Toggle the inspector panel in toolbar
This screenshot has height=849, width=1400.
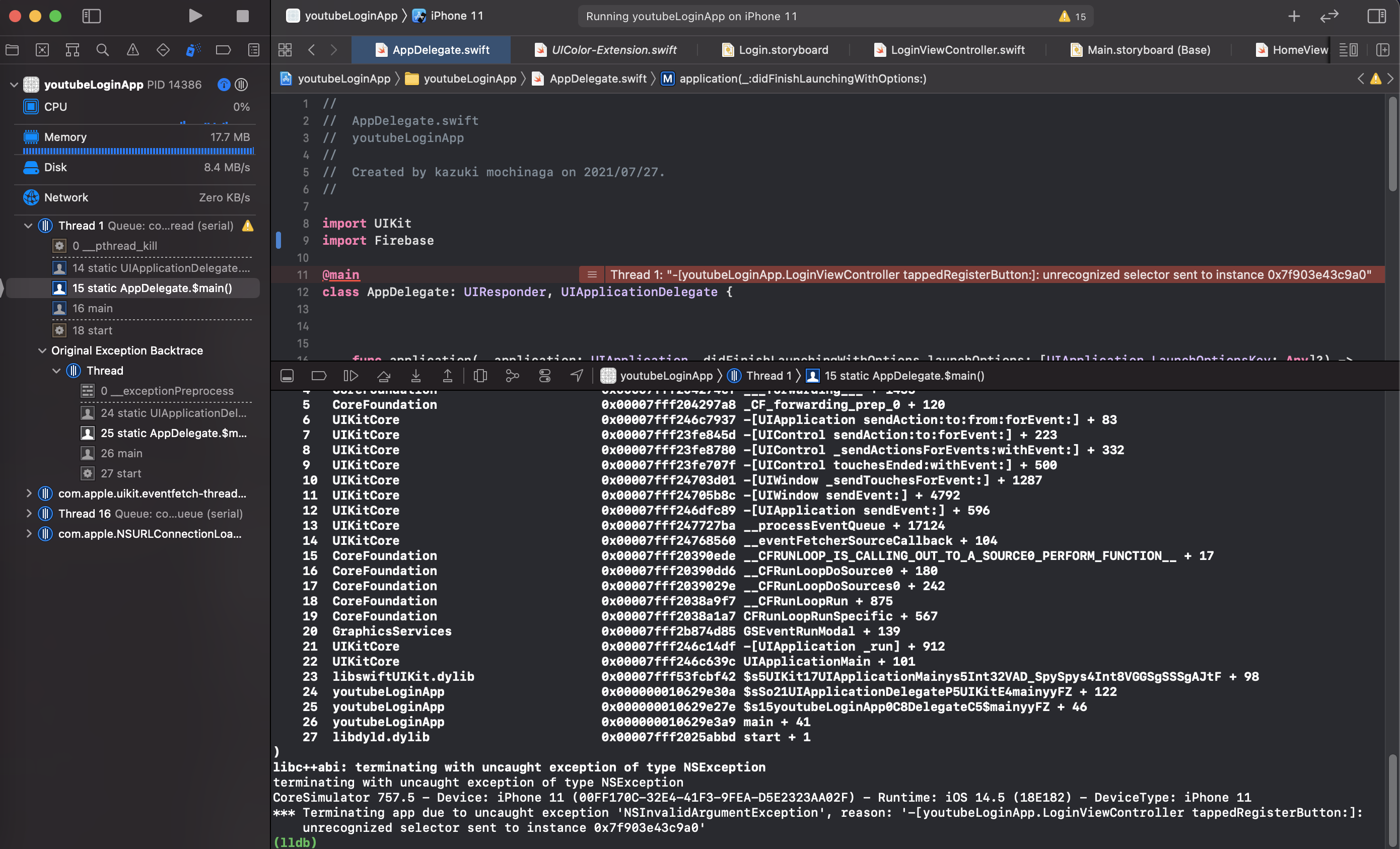[x=1376, y=16]
